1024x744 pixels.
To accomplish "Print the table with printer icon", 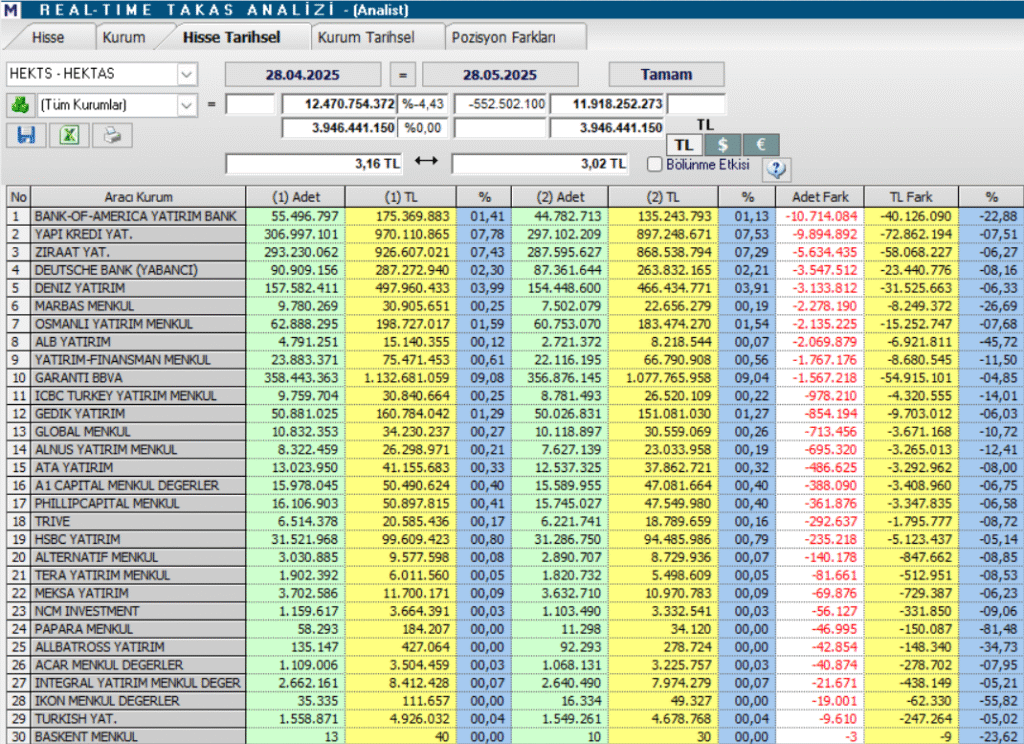I will [112, 135].
